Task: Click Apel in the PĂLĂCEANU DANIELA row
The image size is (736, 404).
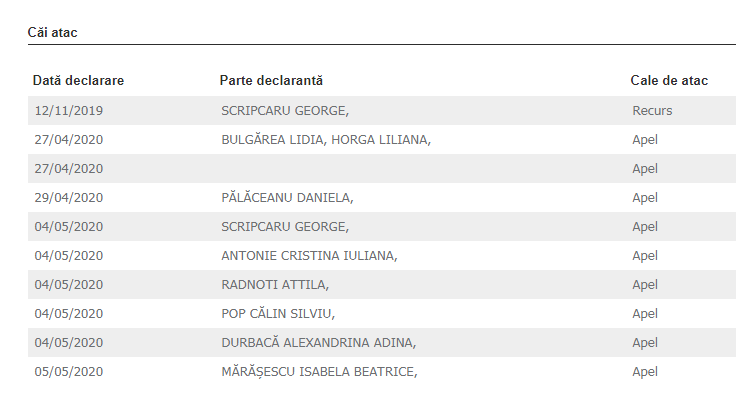Action: (645, 197)
